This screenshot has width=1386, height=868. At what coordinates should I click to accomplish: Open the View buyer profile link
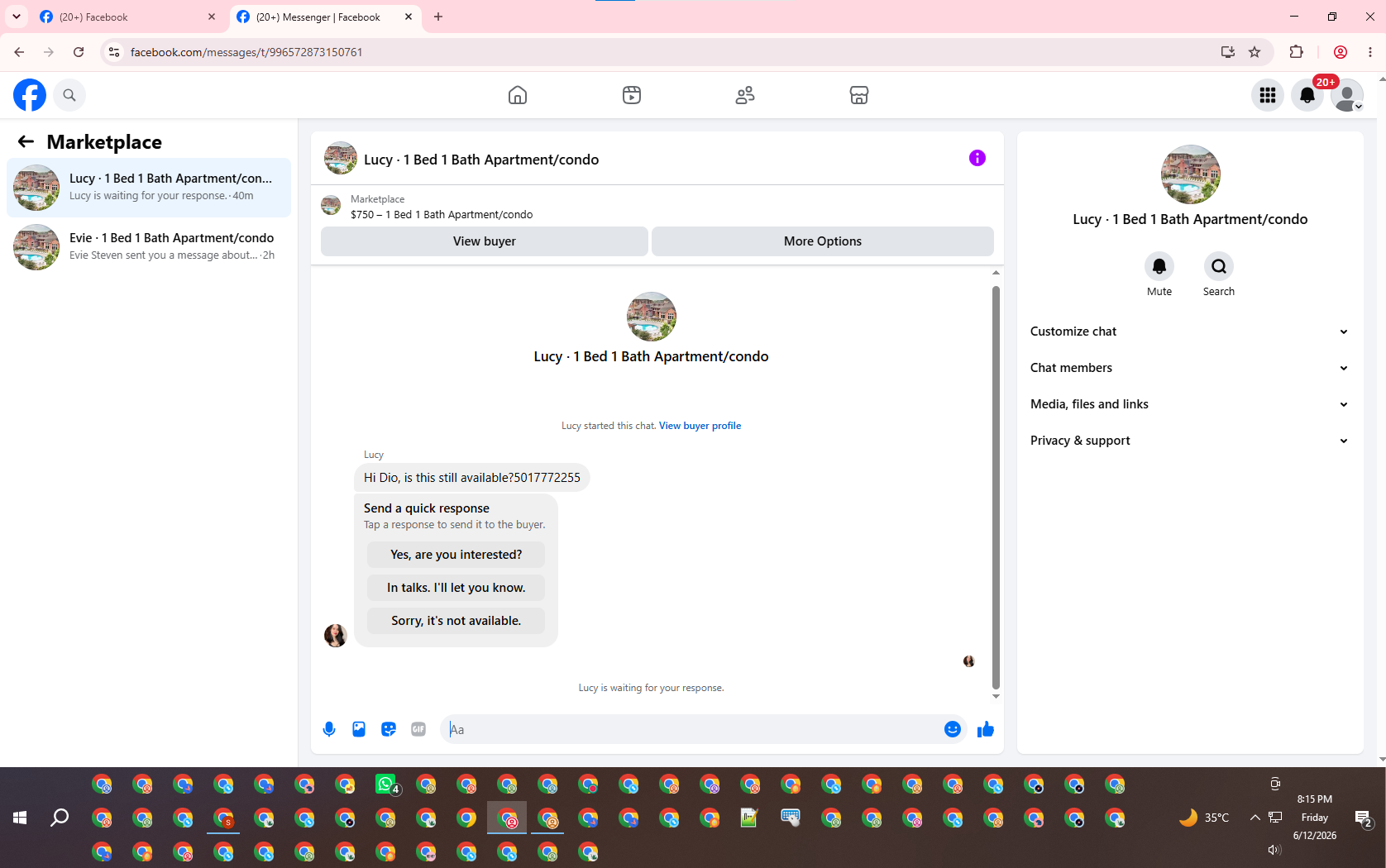click(700, 426)
